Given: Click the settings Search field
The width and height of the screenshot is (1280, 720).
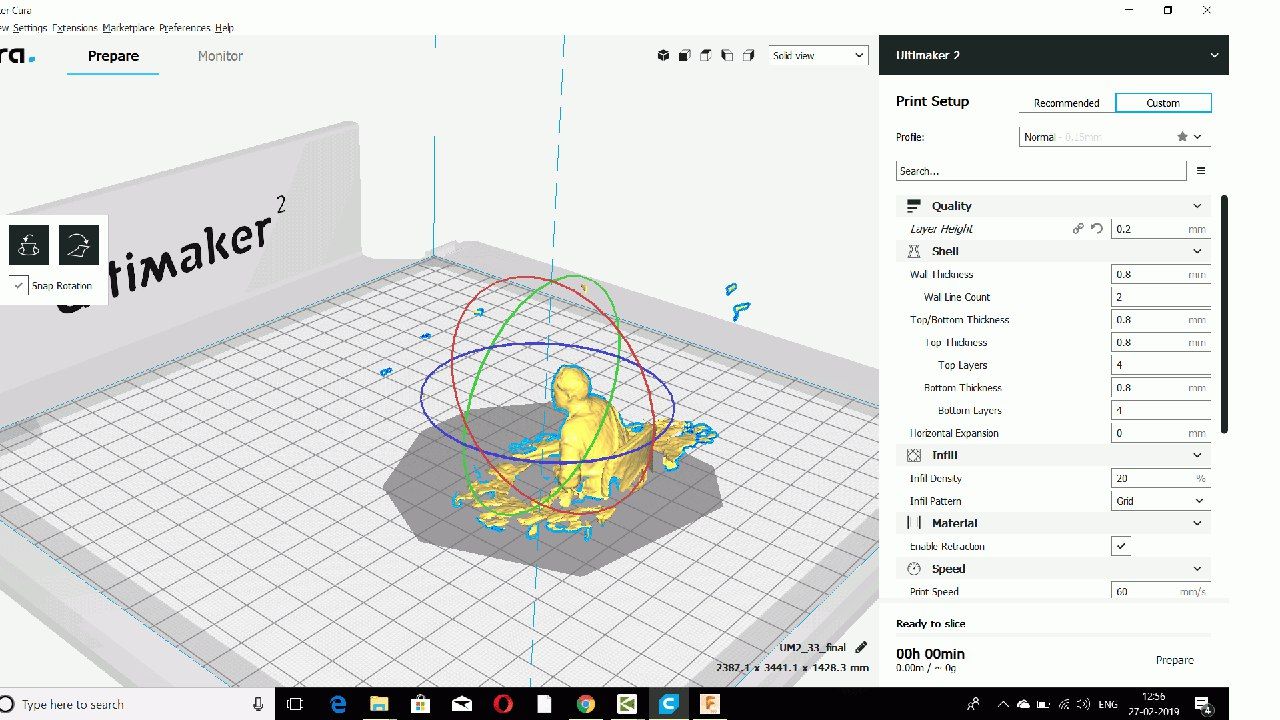Looking at the screenshot, I should pyautogui.click(x=1041, y=171).
